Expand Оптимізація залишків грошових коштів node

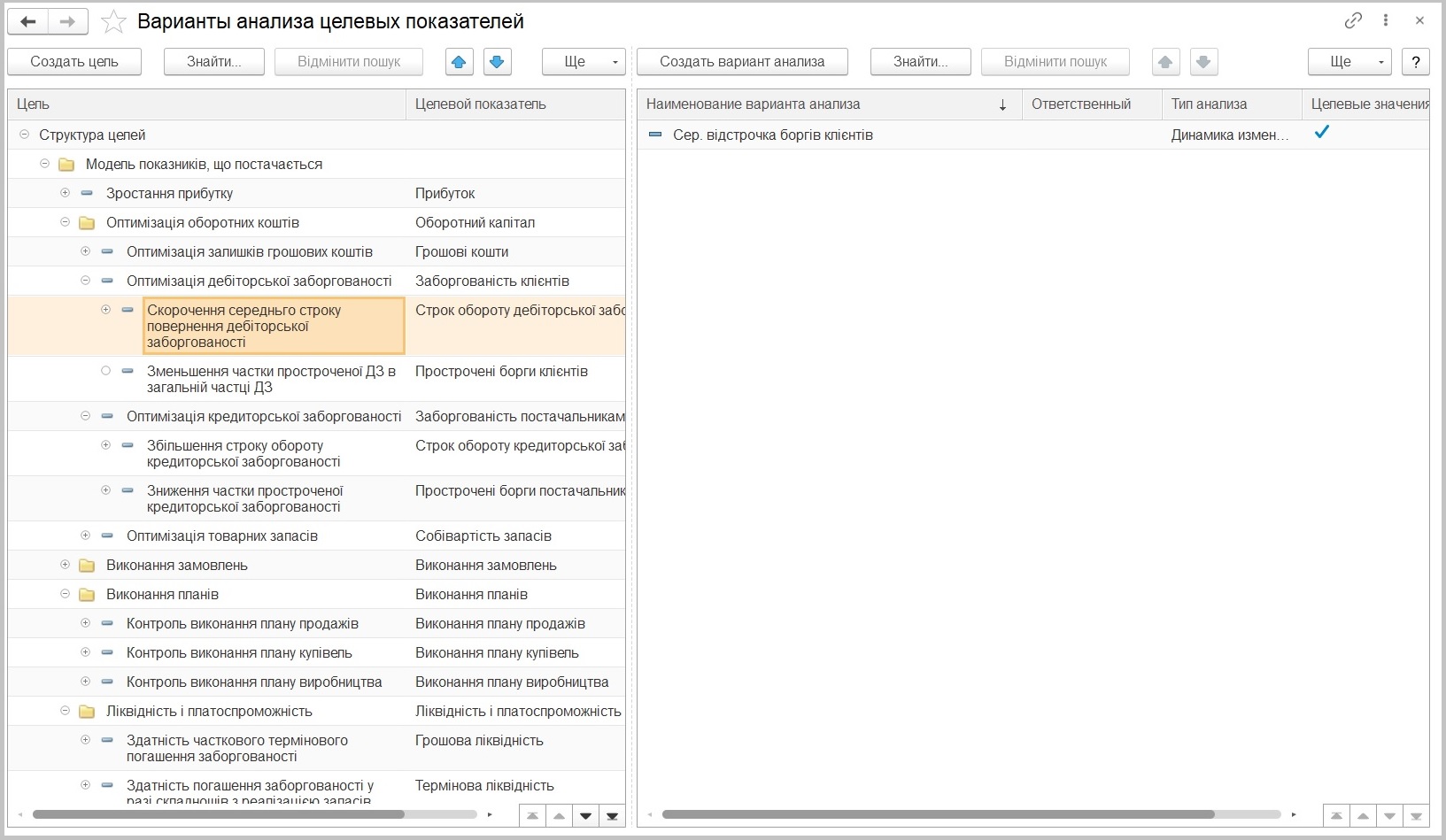[x=85, y=251]
